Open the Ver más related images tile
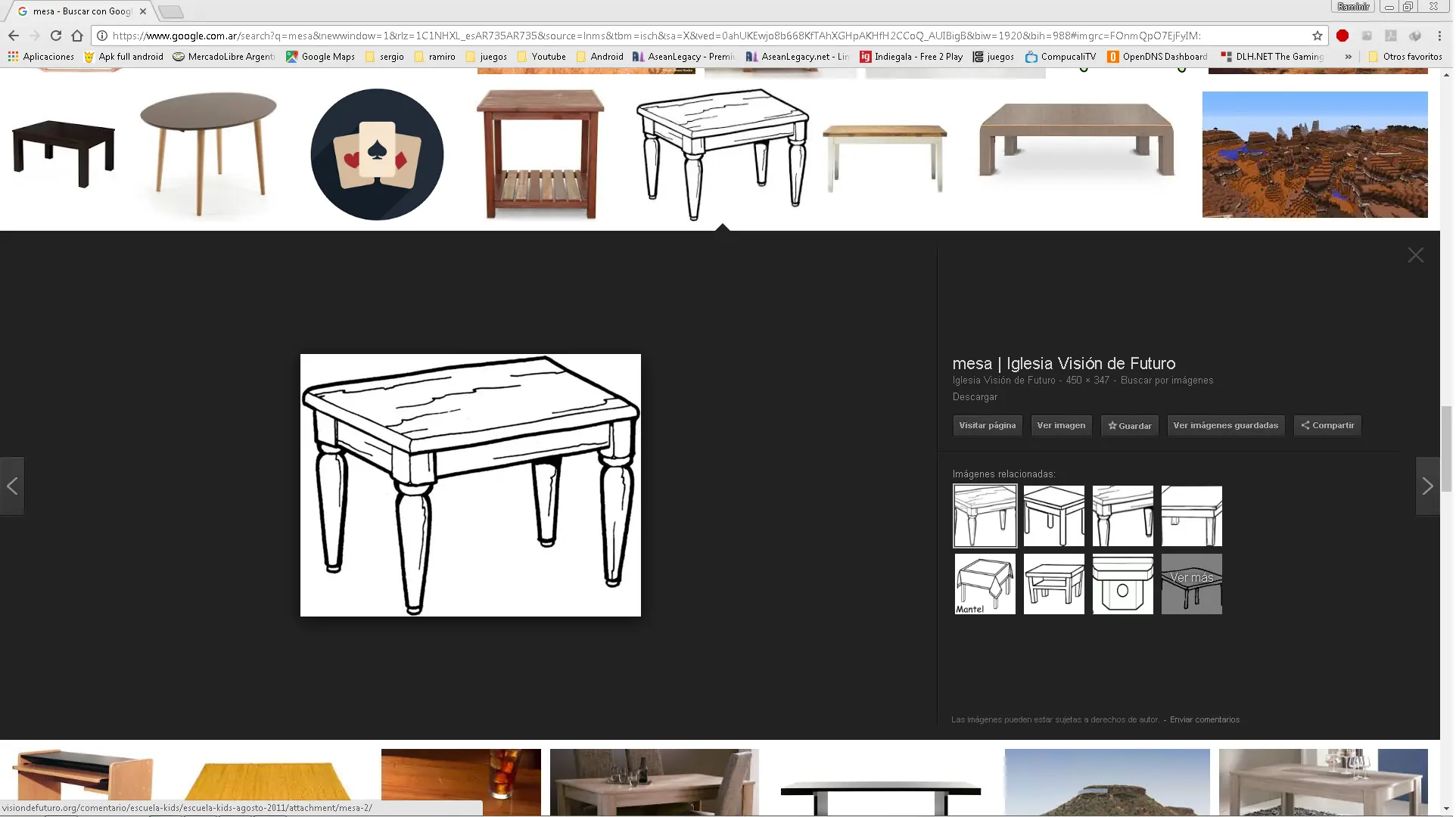This screenshot has width=1456, height=817. 1191,584
